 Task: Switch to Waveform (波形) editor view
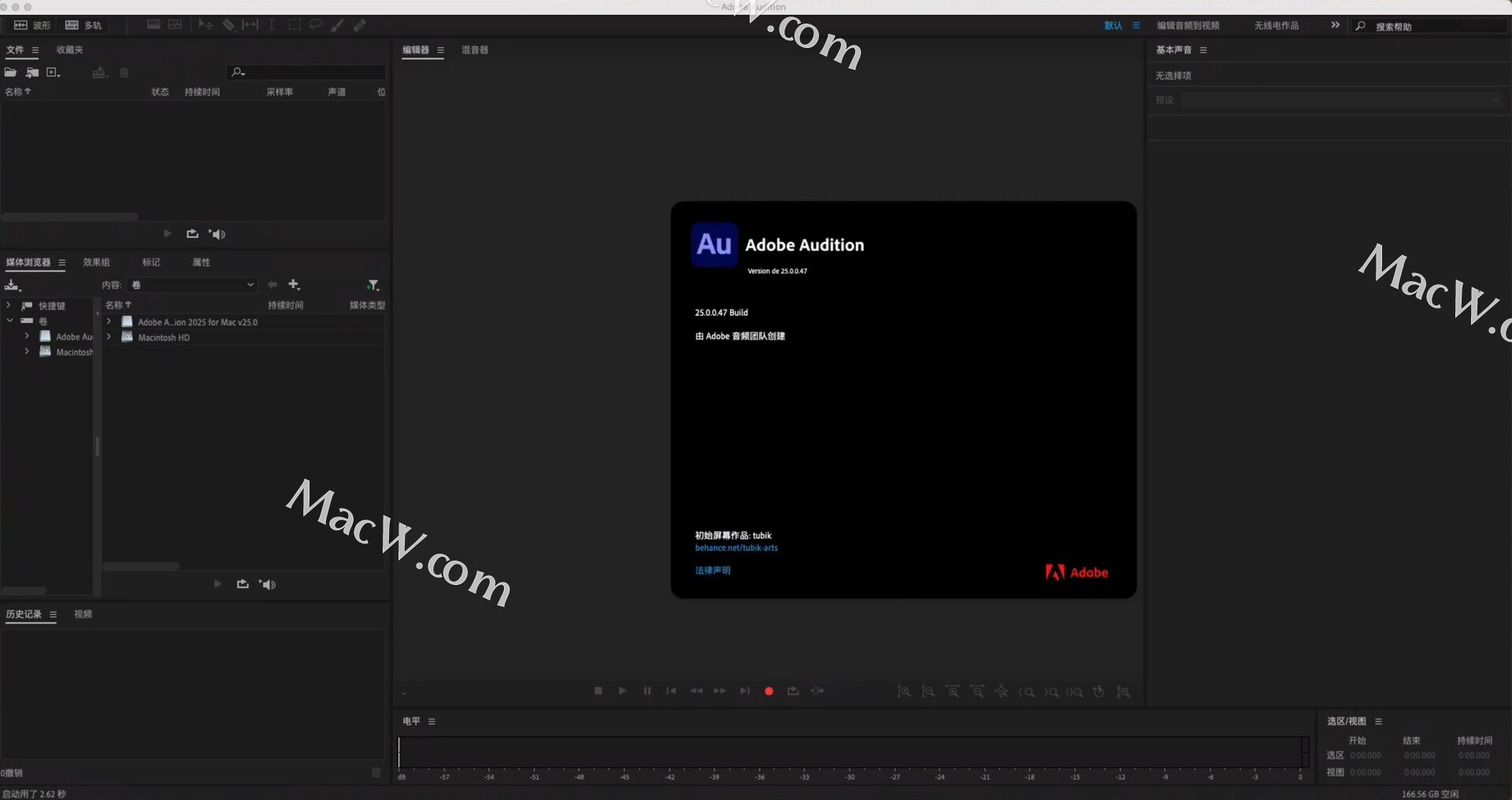[x=32, y=25]
